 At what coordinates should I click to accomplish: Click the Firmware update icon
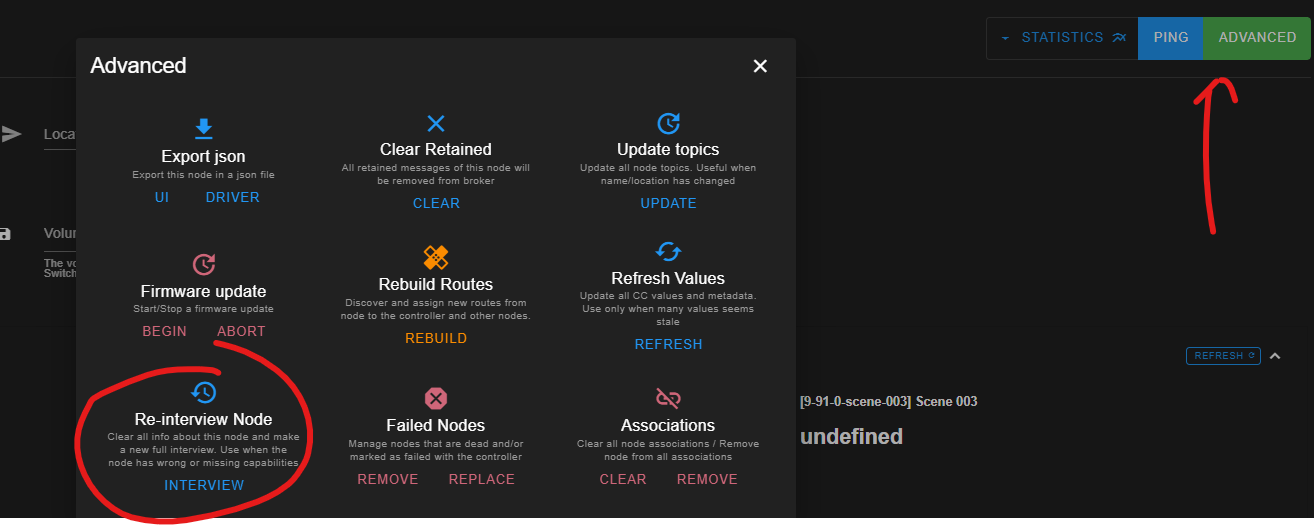tap(203, 264)
